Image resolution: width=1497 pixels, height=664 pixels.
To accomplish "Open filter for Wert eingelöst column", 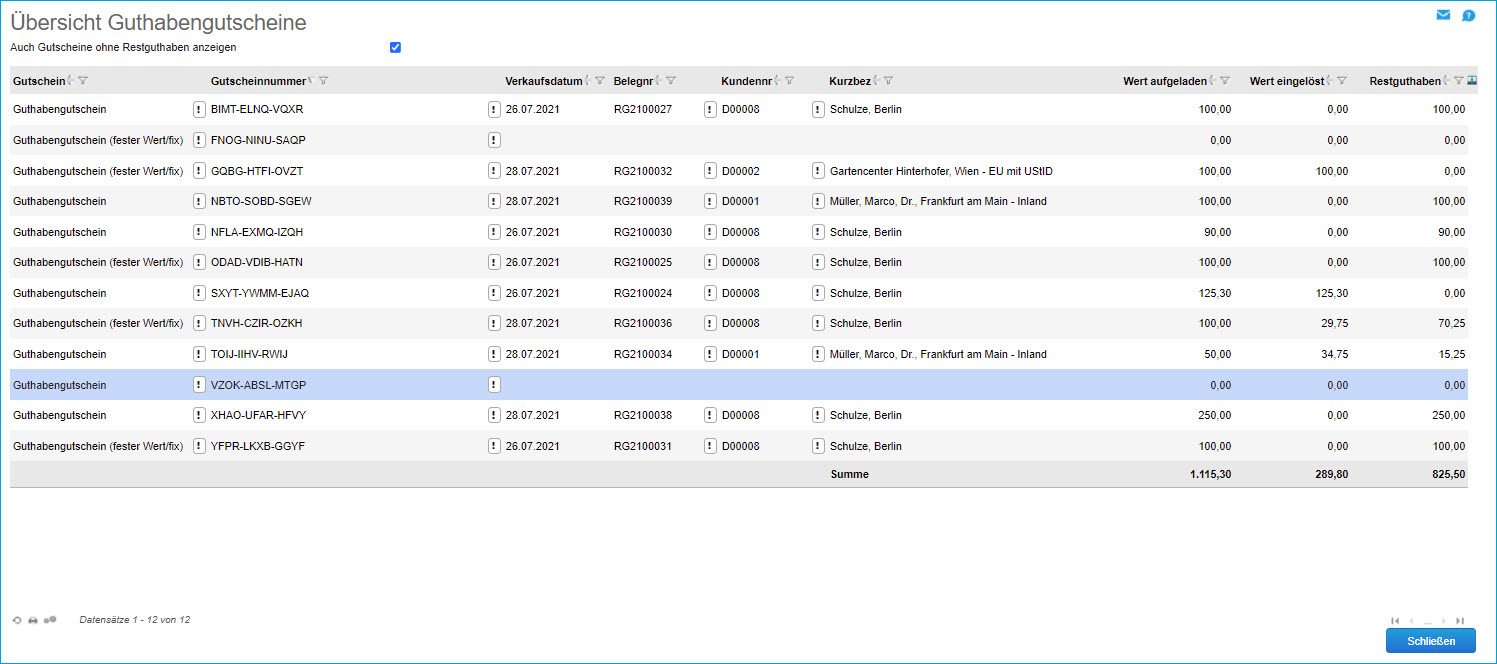I will (1342, 81).
